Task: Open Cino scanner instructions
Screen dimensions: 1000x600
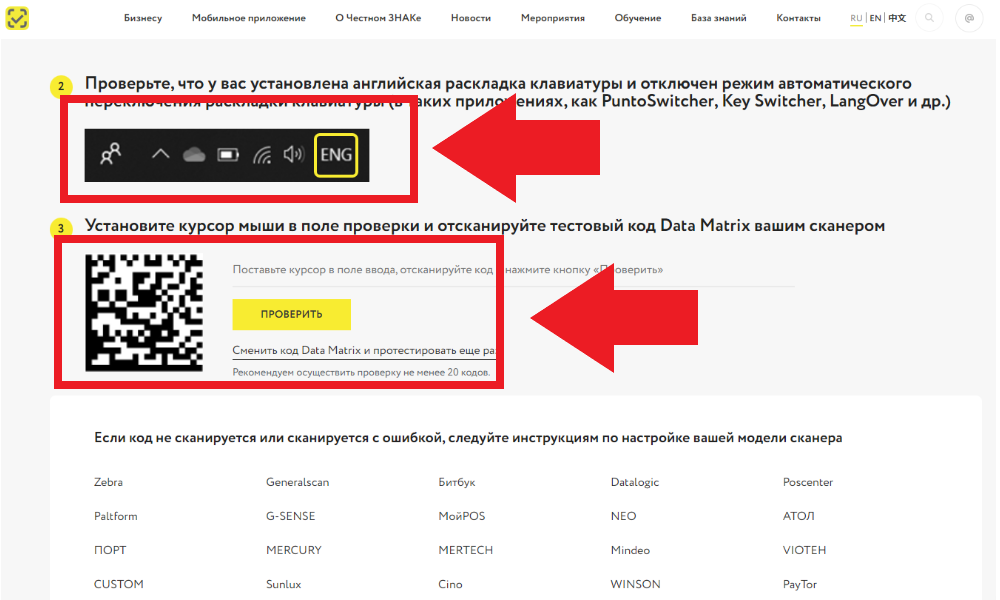Action: tap(450, 583)
